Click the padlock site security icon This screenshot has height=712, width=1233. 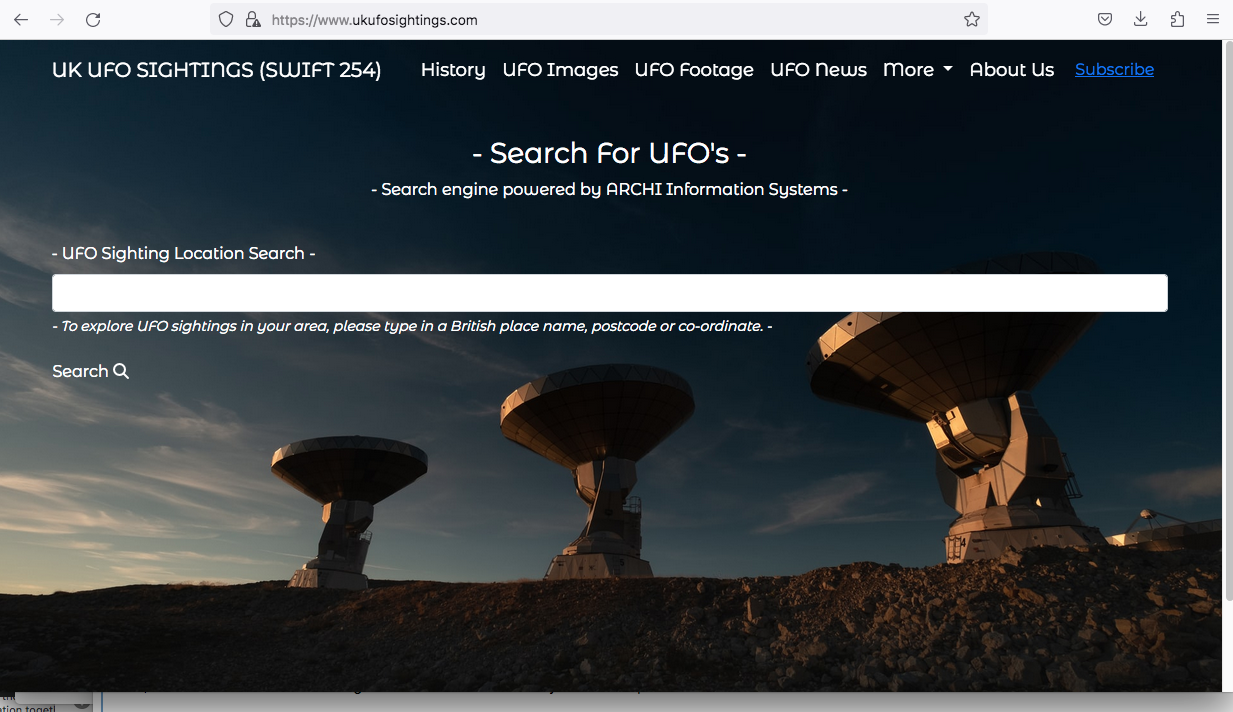coord(252,20)
